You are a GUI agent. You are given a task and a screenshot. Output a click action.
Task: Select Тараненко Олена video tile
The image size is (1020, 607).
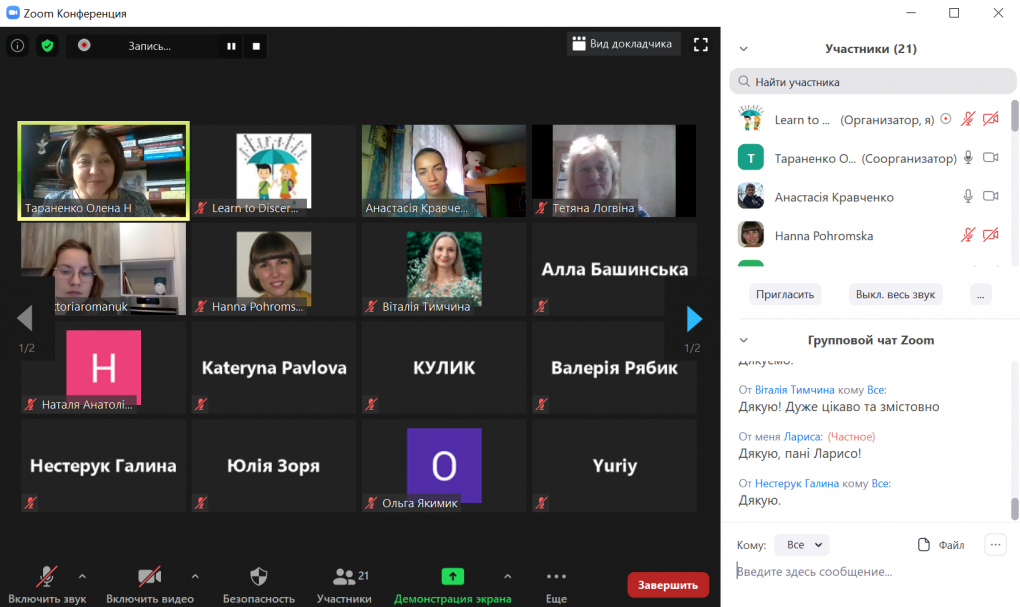pos(103,170)
